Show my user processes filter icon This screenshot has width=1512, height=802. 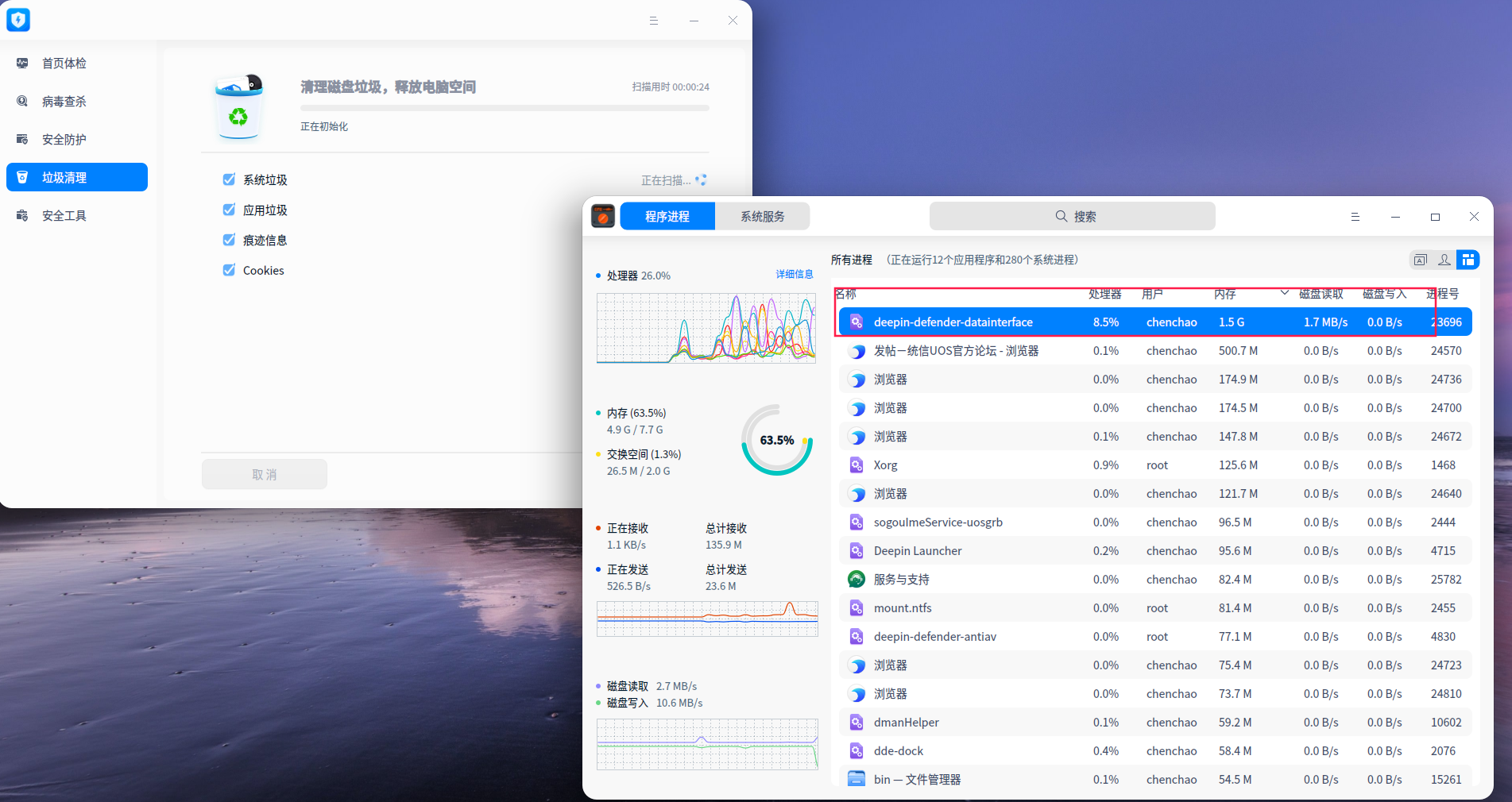pos(1444,260)
